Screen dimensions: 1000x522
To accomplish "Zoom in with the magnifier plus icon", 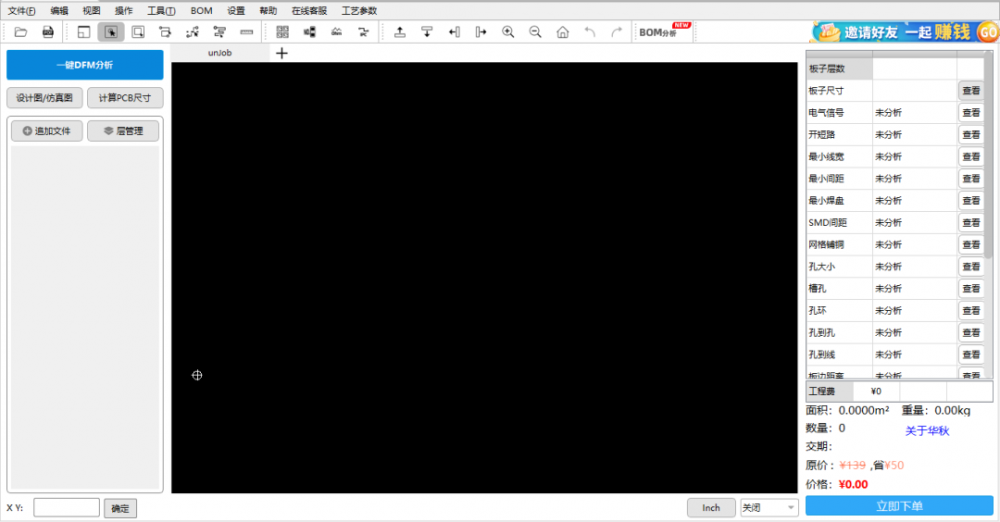I will click(x=508, y=32).
